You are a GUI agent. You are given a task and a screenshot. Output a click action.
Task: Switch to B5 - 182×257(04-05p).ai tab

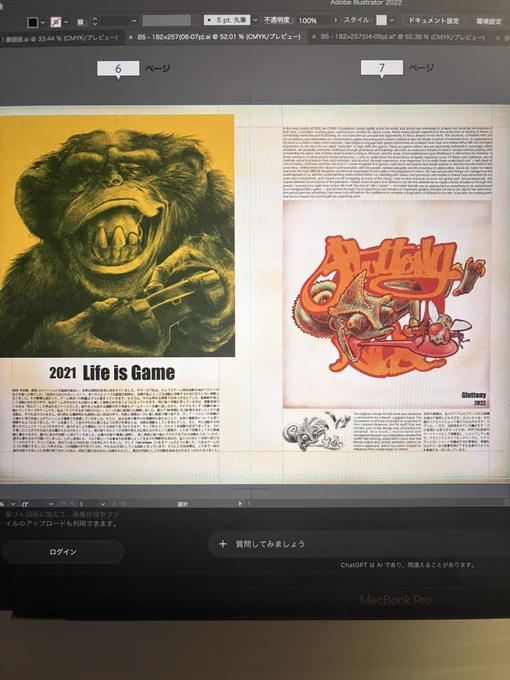tap(402, 38)
